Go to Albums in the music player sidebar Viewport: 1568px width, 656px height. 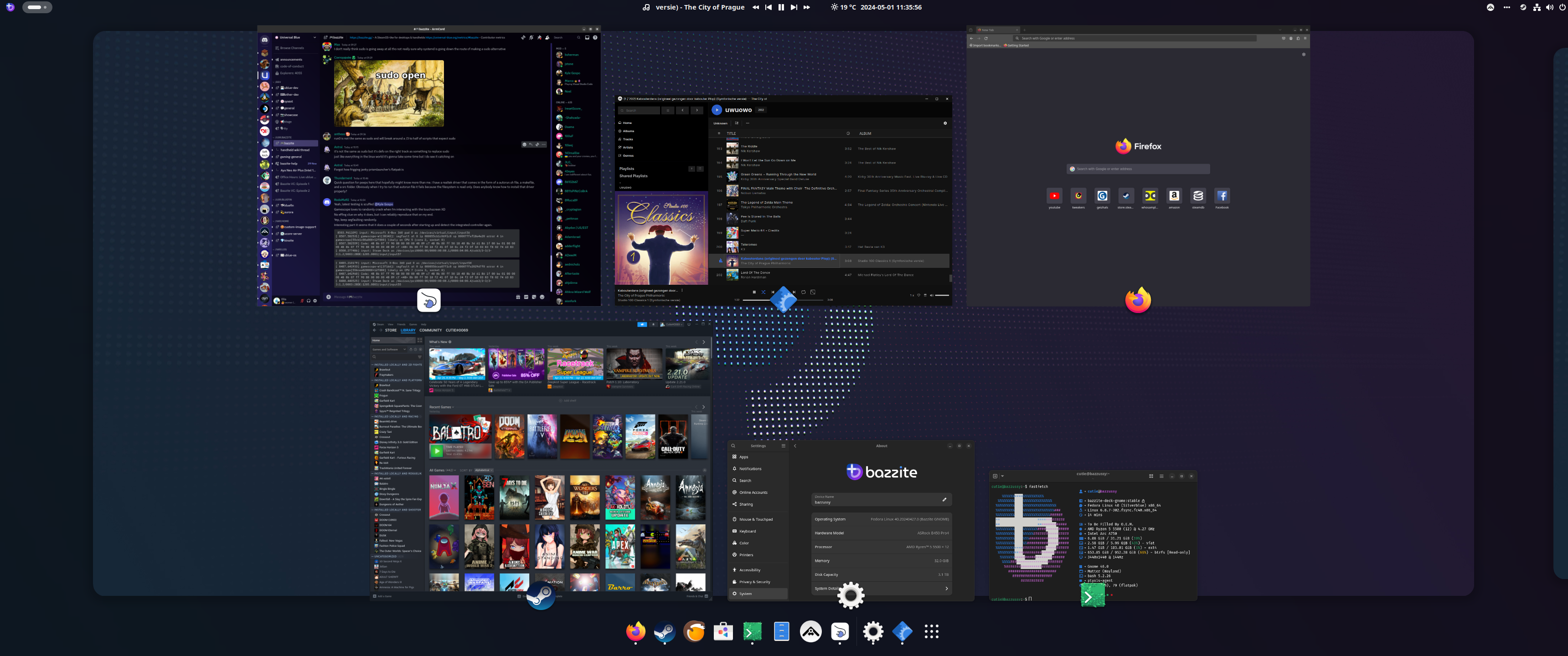coord(628,131)
